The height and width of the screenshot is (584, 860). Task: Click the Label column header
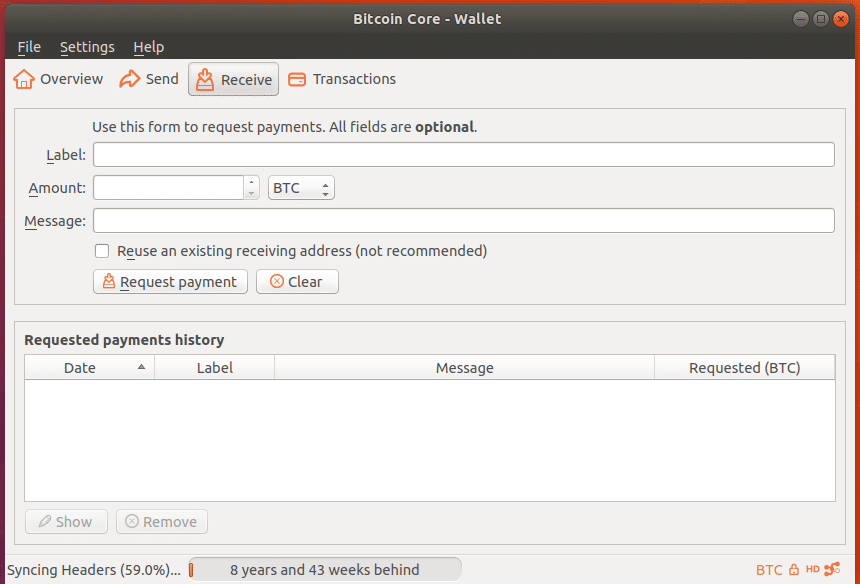click(x=214, y=367)
